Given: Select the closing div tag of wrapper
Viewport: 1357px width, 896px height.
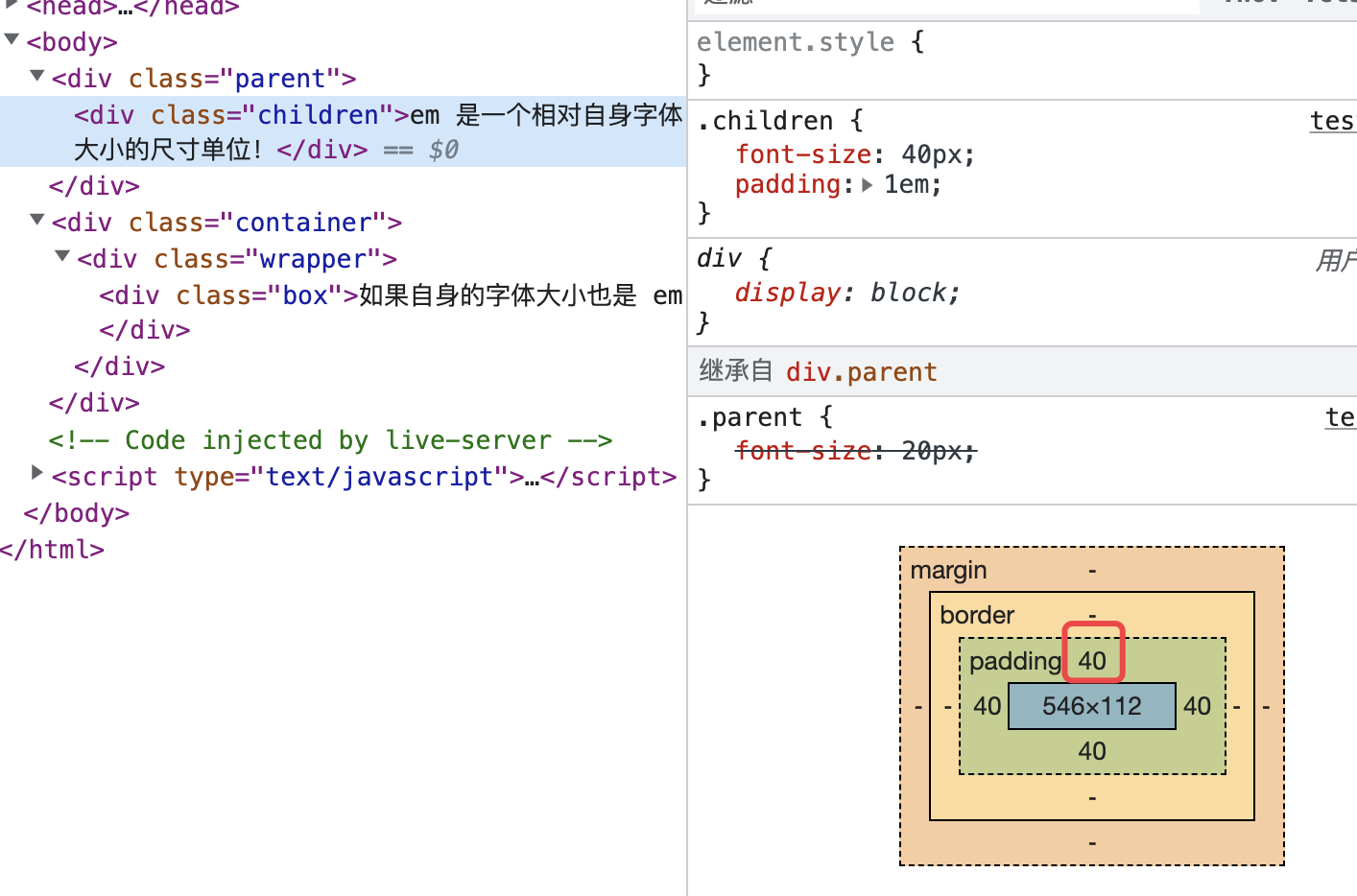Looking at the screenshot, I should tap(120, 366).
